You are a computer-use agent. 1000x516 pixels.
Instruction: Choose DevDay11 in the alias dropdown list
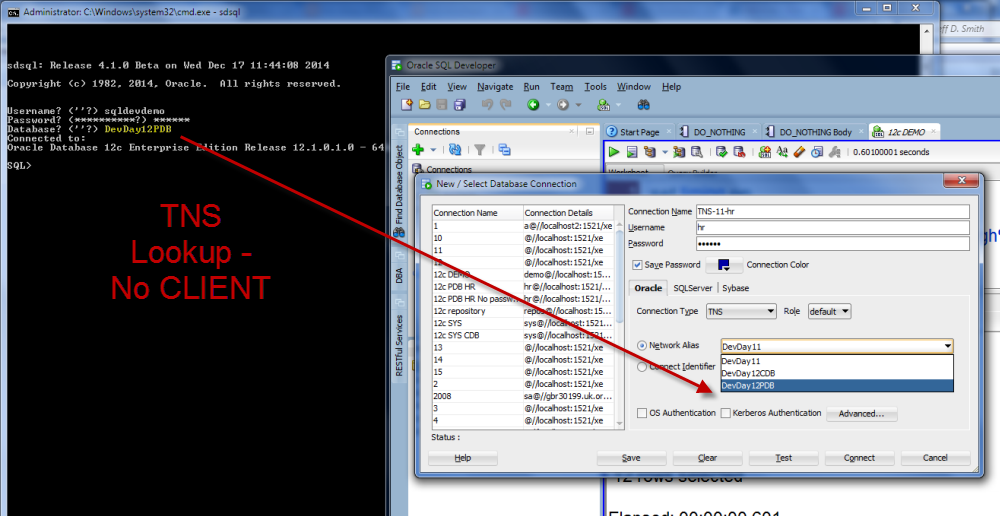click(x=837, y=361)
